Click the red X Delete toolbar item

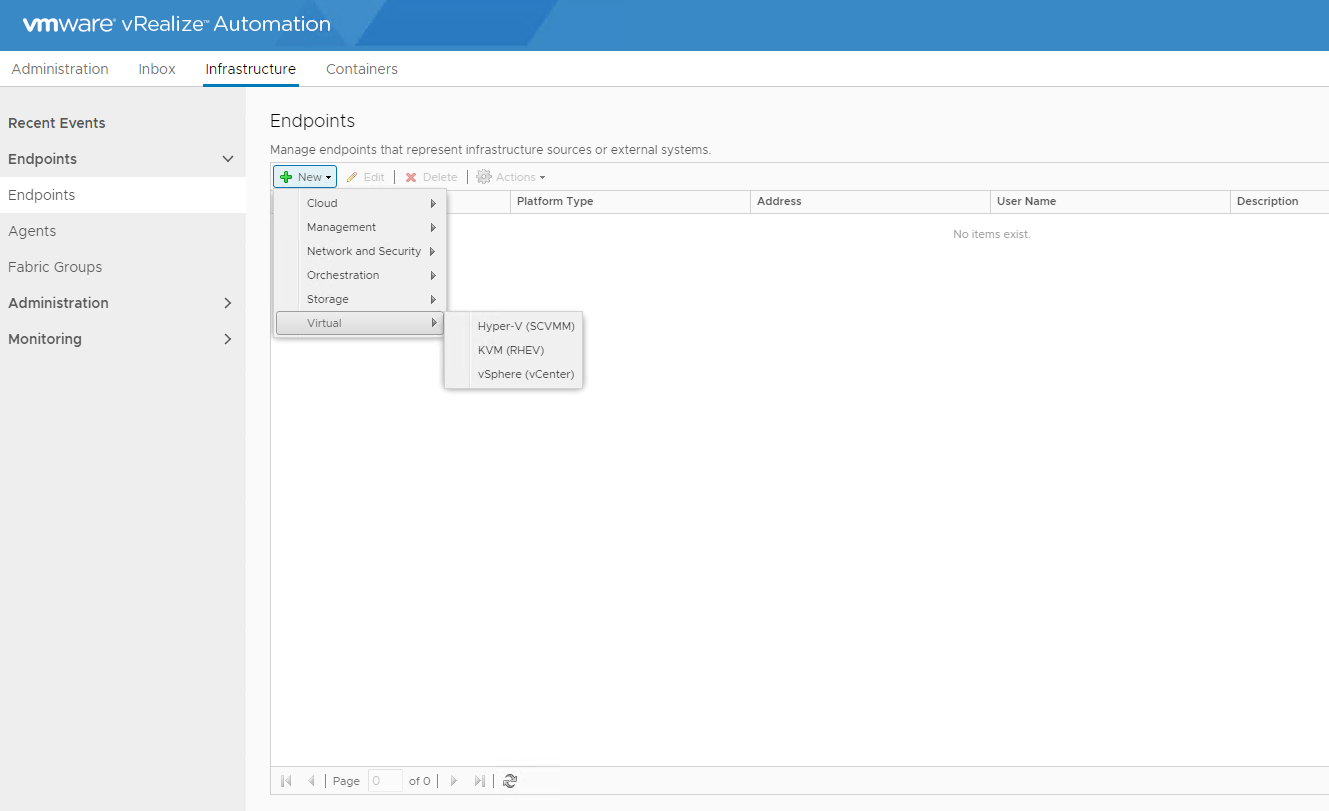point(431,177)
